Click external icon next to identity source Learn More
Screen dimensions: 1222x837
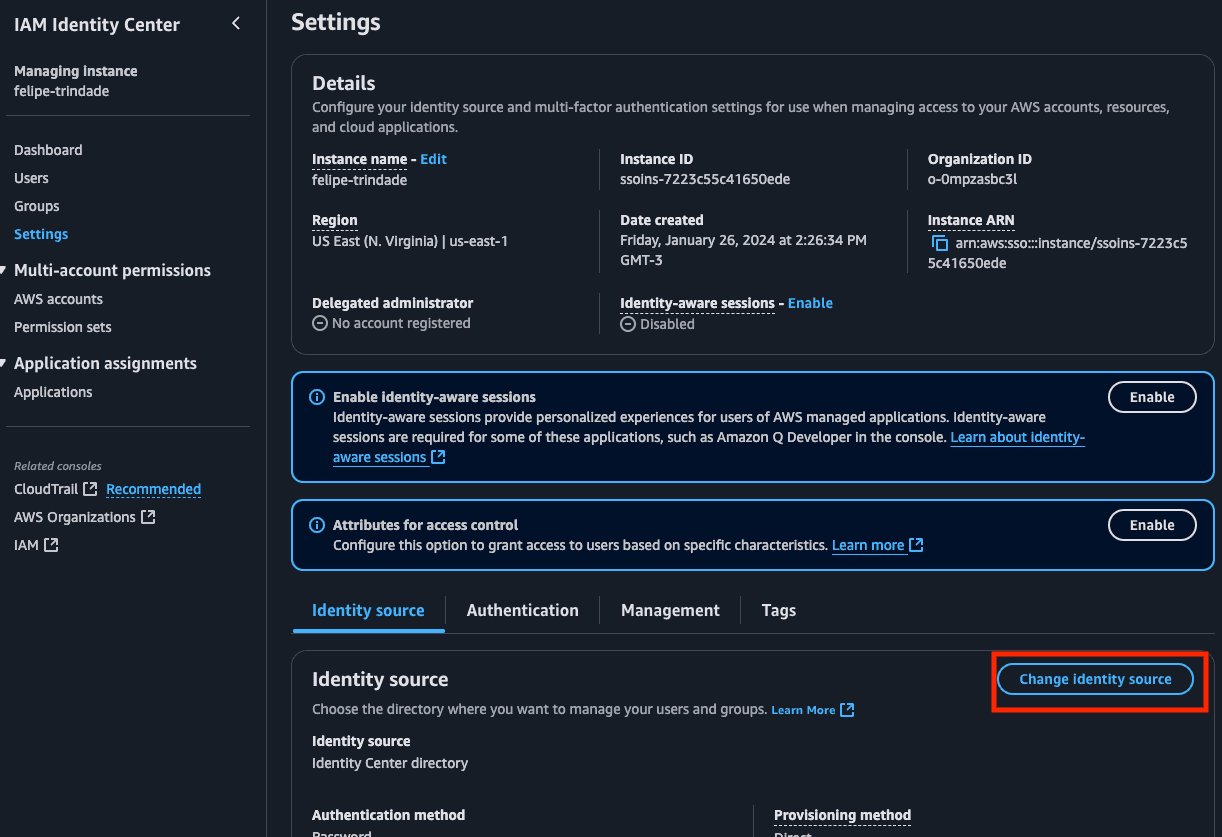[847, 710]
